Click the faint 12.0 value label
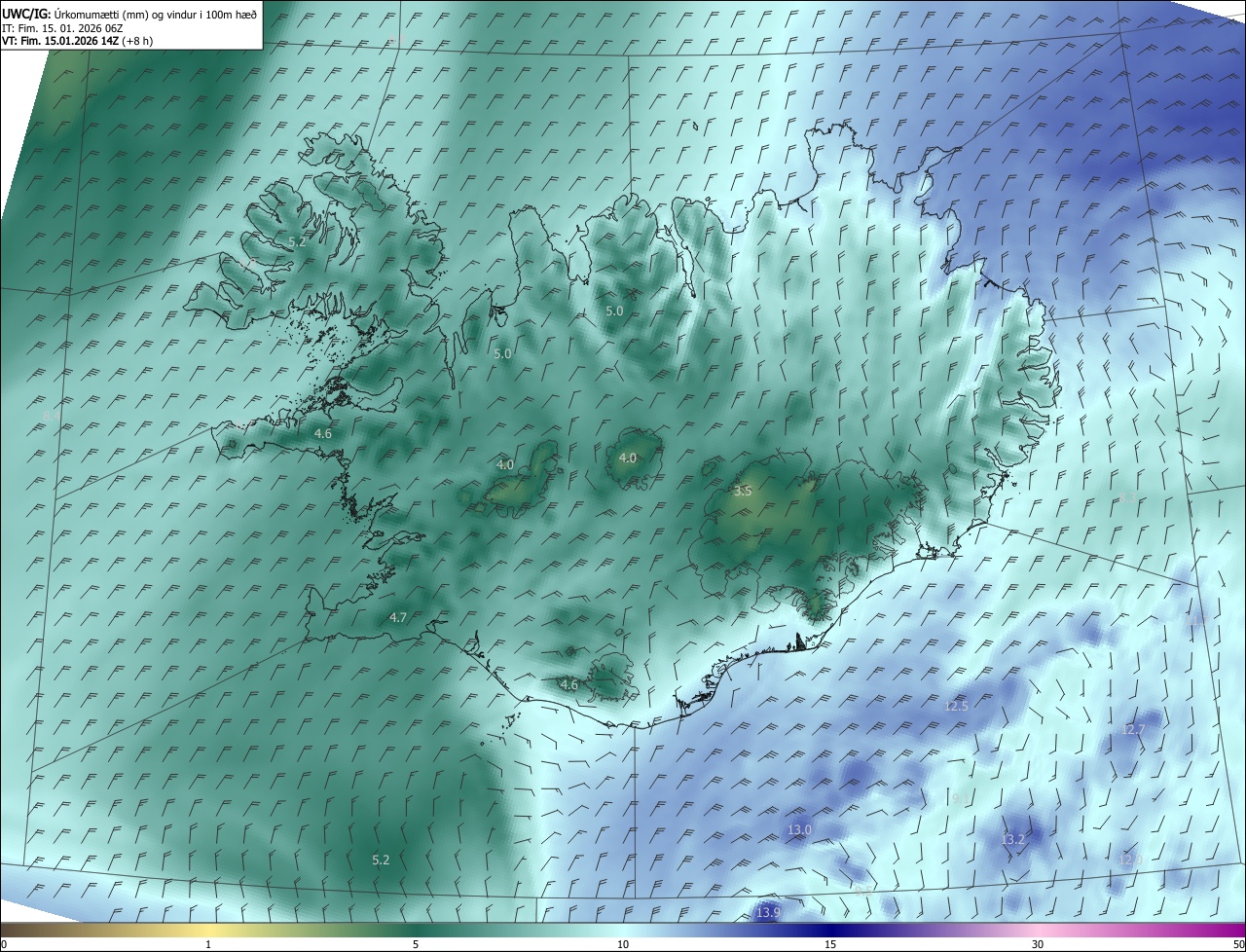 pyautogui.click(x=1130, y=860)
